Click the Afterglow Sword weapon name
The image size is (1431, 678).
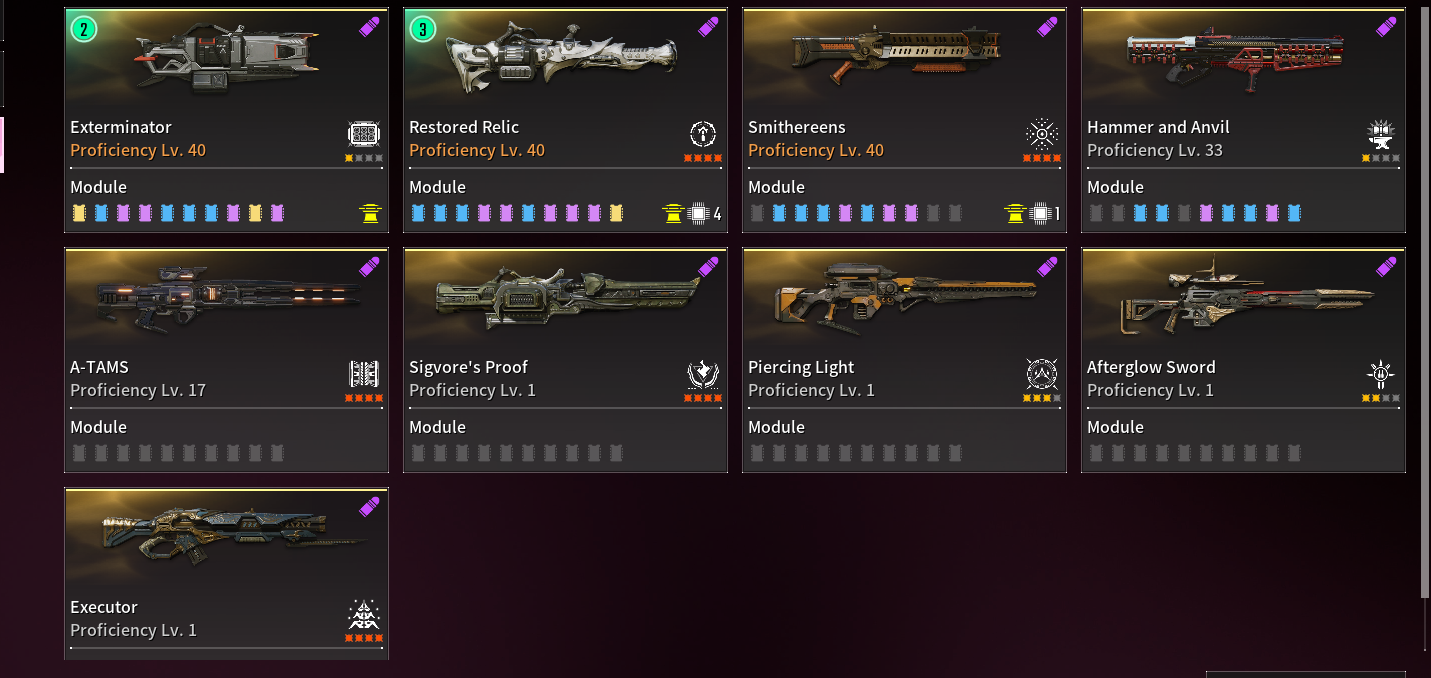tap(1151, 367)
